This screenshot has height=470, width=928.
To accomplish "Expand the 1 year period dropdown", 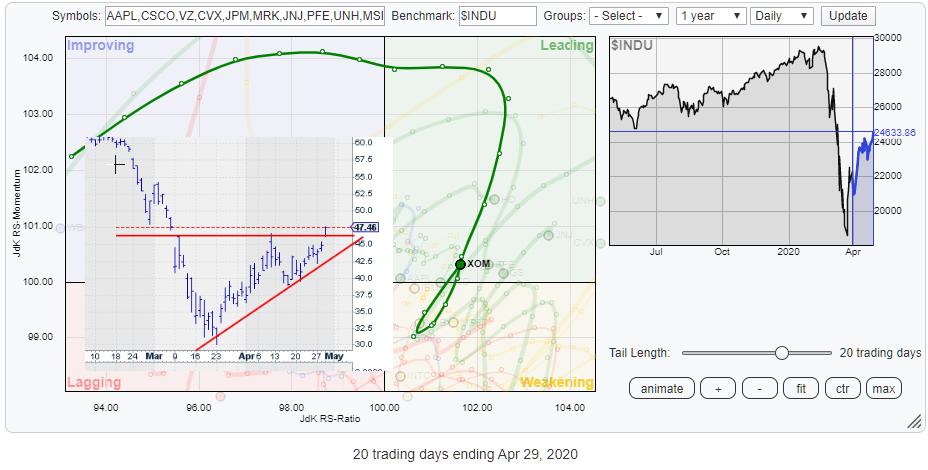I will pos(711,17).
